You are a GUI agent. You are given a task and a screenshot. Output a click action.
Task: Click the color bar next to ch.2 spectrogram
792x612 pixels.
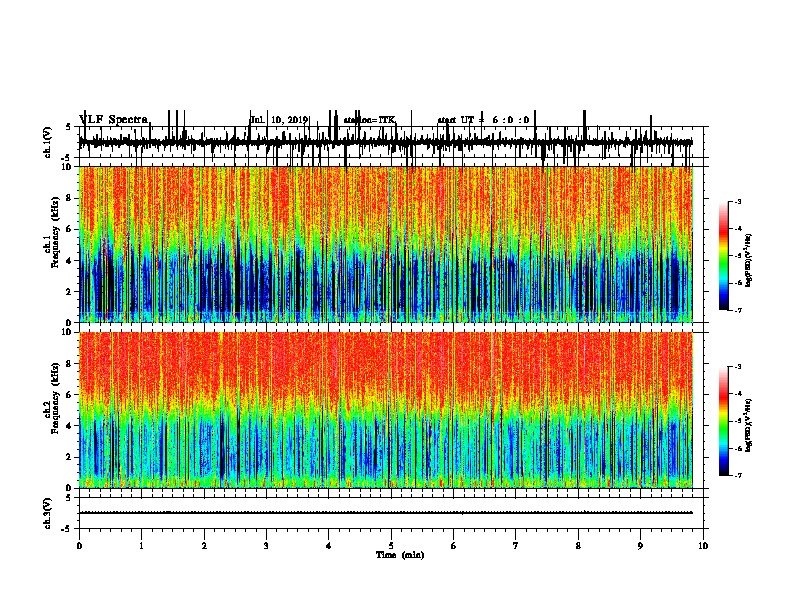coord(724,421)
